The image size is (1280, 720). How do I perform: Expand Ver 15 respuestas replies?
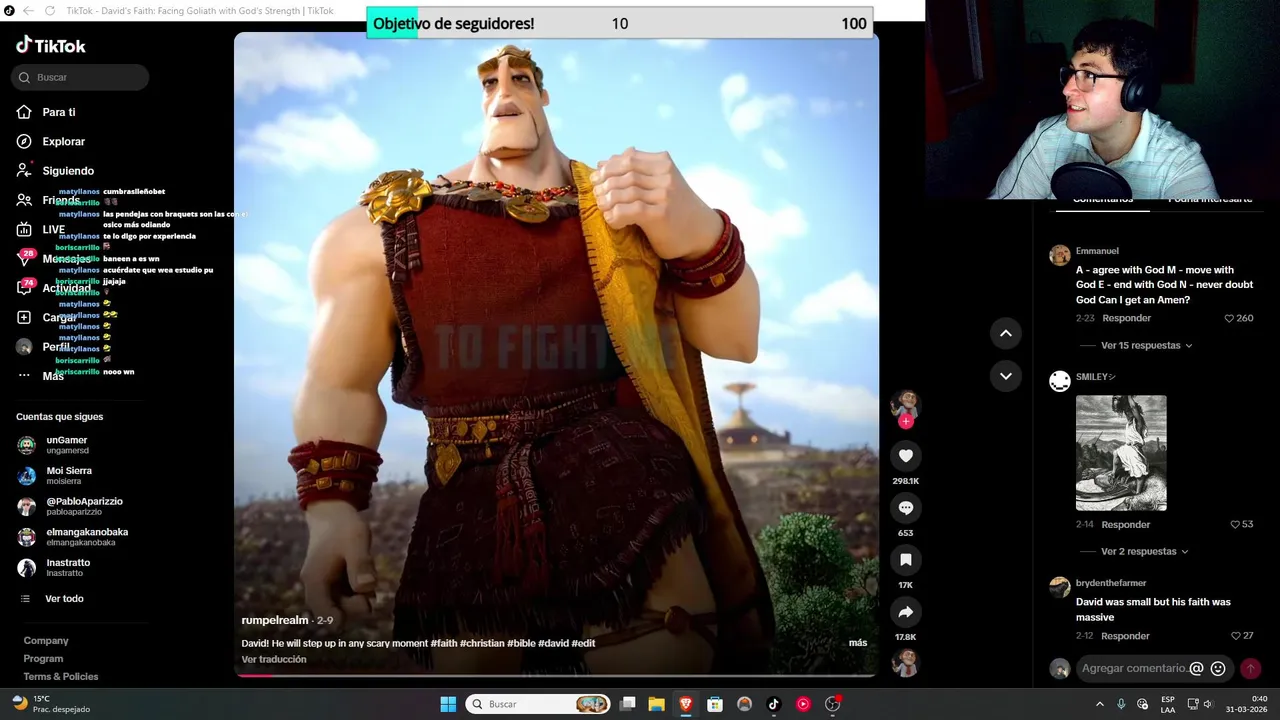point(1147,345)
